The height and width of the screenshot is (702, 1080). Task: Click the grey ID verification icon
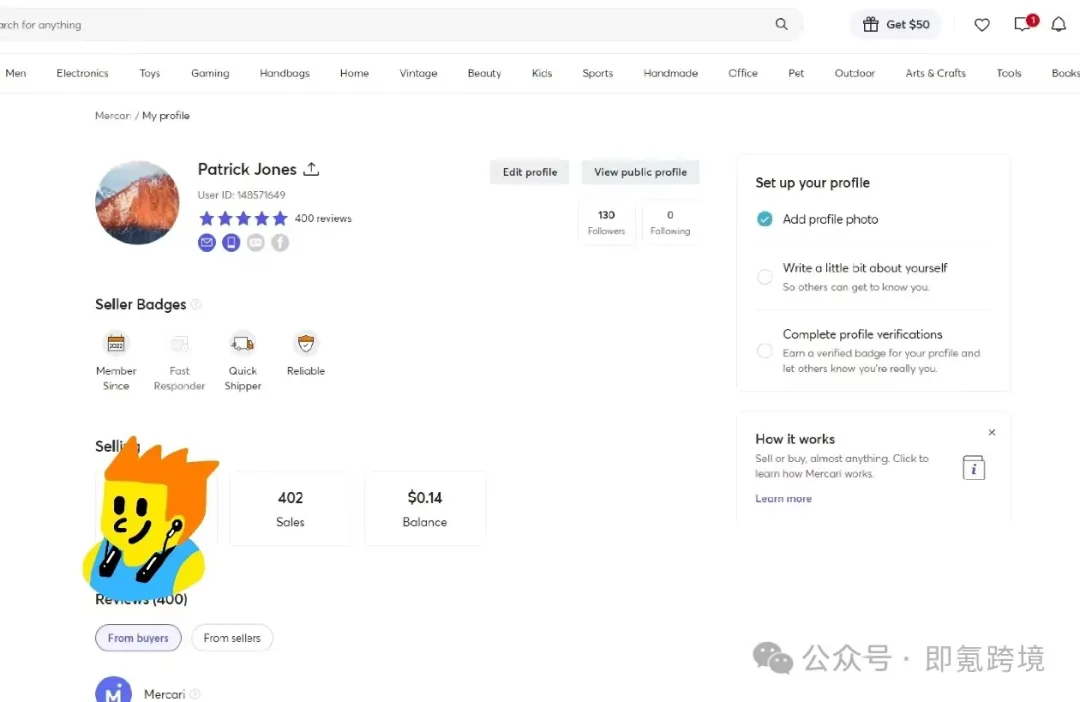(x=256, y=242)
